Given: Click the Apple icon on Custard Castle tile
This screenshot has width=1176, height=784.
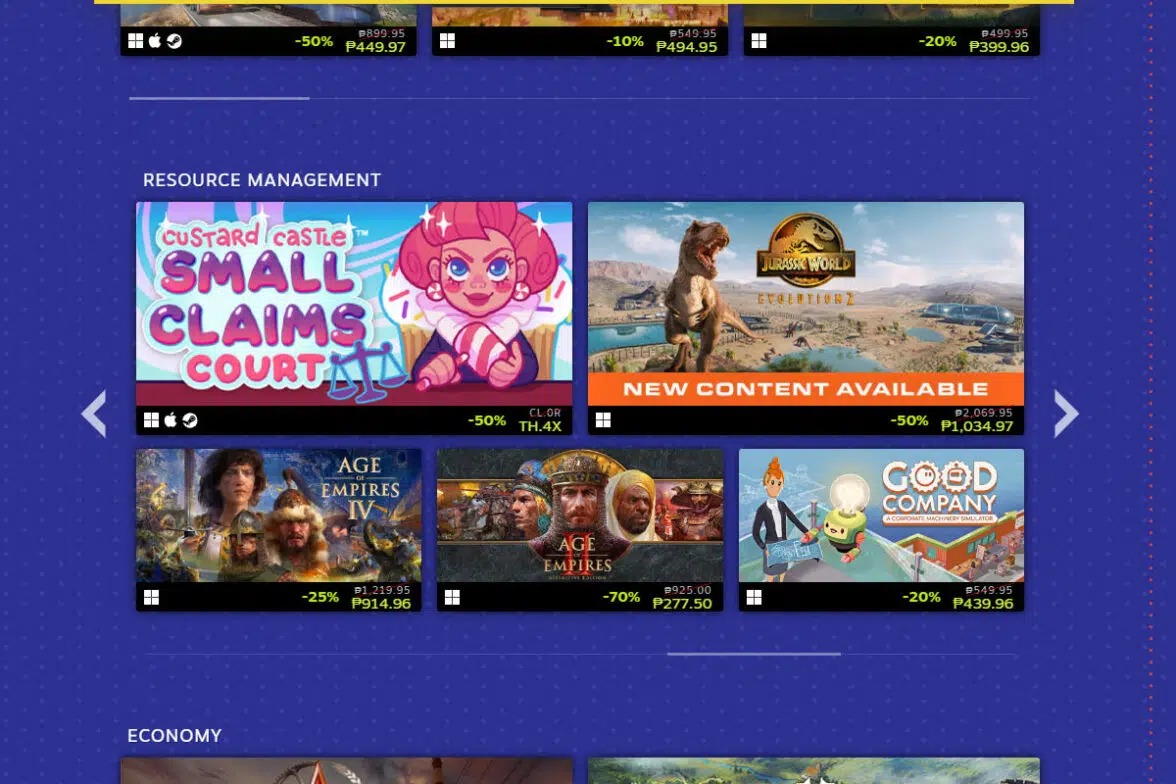Looking at the screenshot, I should pos(170,421).
